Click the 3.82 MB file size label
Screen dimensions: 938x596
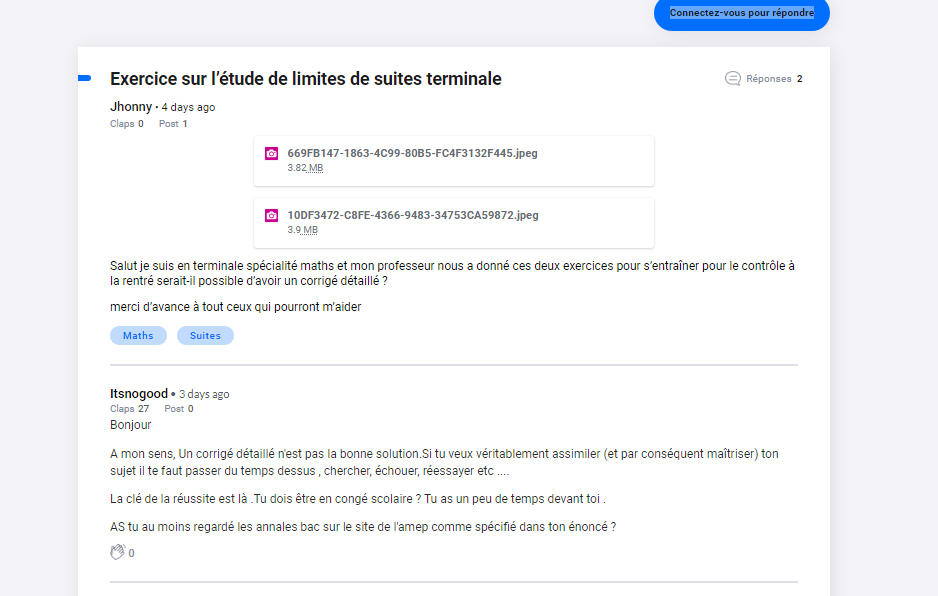(x=305, y=168)
